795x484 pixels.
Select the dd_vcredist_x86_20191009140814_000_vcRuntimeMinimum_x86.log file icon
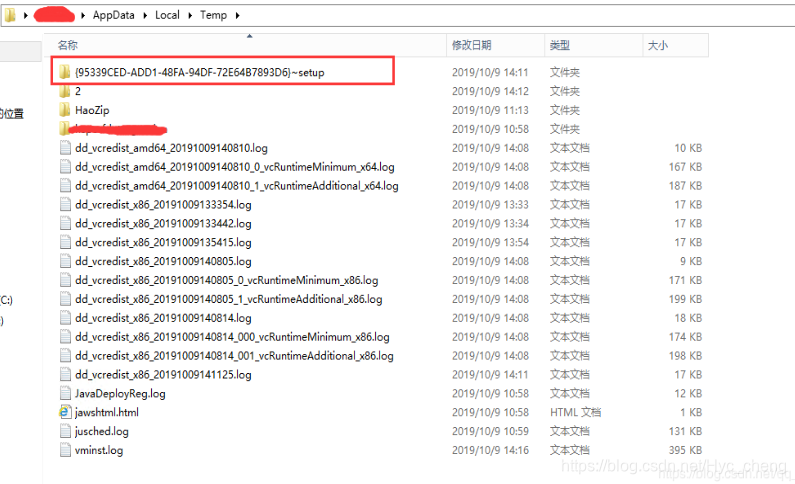[65, 337]
